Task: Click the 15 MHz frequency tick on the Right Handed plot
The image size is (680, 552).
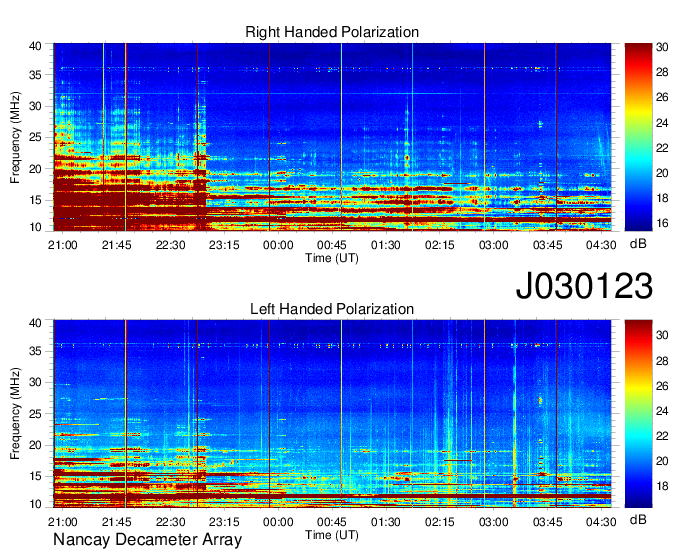Action: point(35,200)
